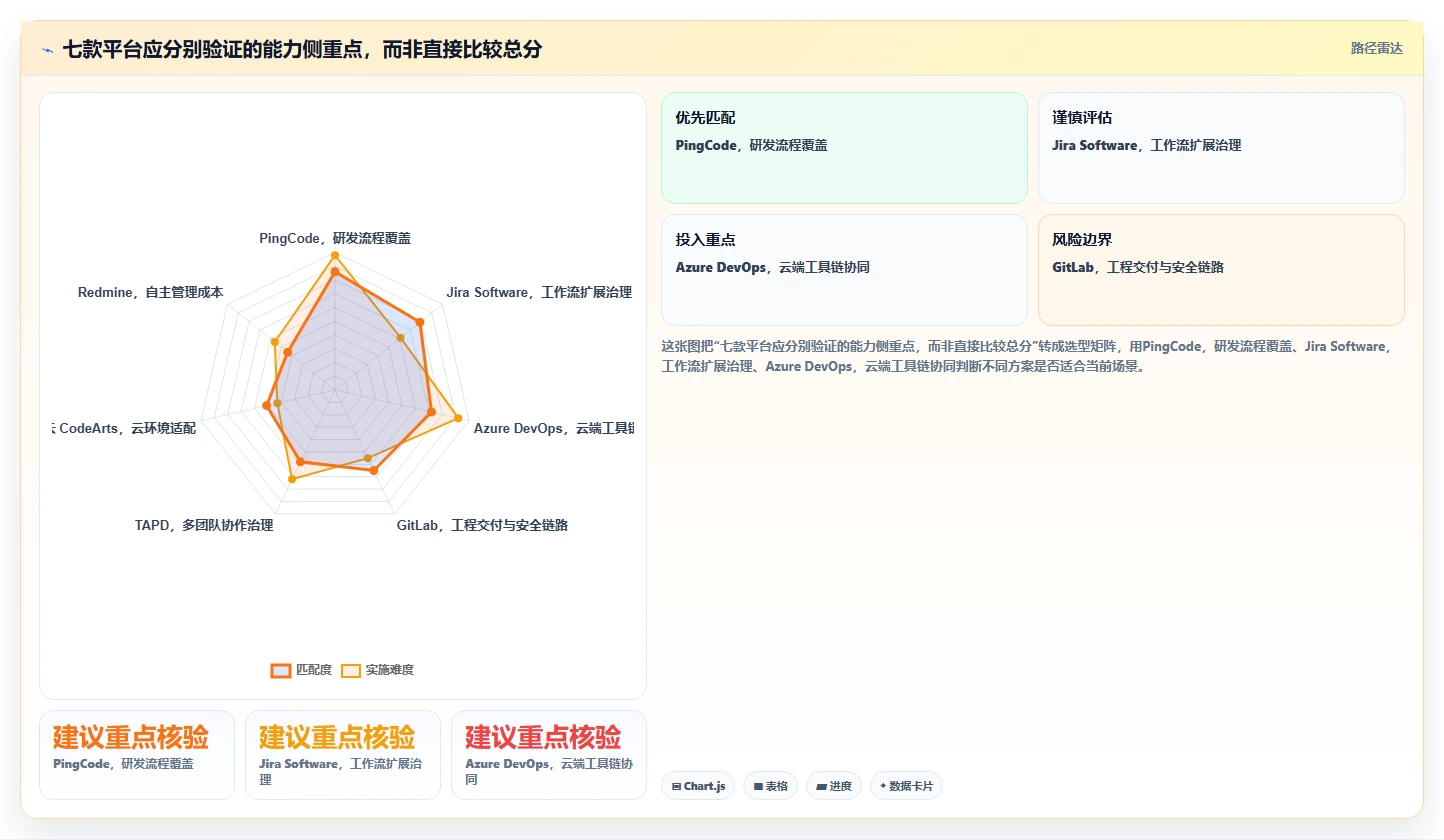
Task: Click the 投入重点 card heading
Action: pyautogui.click(x=705, y=240)
